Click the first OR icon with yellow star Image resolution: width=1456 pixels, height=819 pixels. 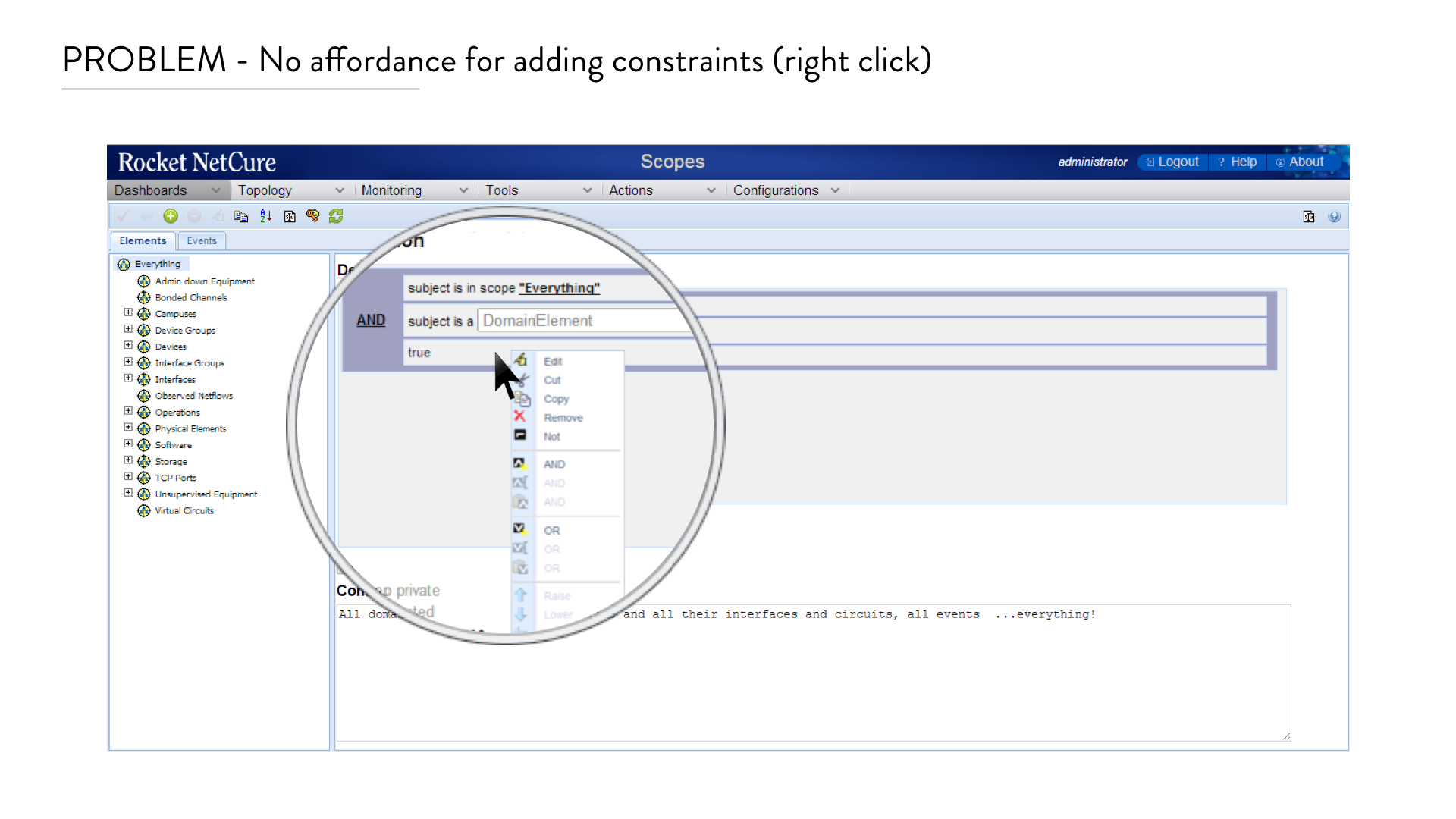[x=519, y=529]
